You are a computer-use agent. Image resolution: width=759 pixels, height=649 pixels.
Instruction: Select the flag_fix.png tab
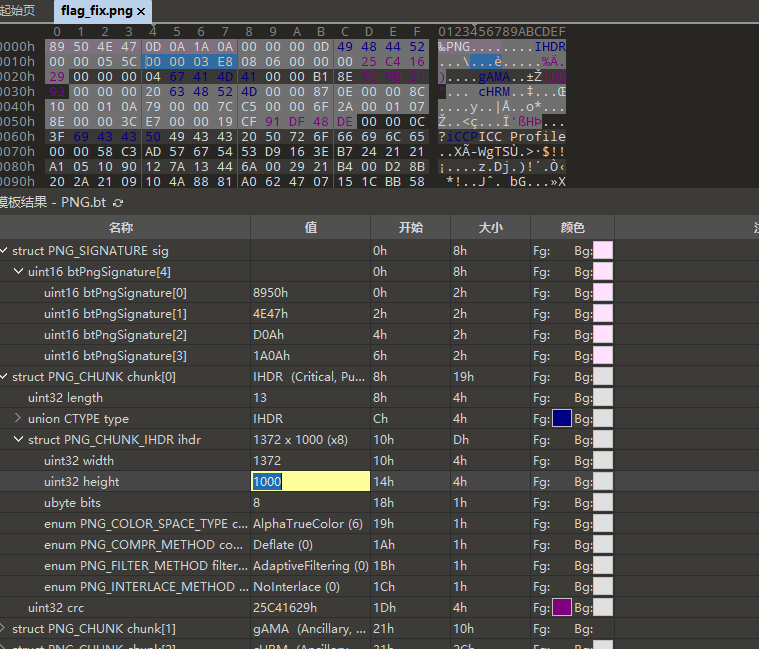[95, 11]
